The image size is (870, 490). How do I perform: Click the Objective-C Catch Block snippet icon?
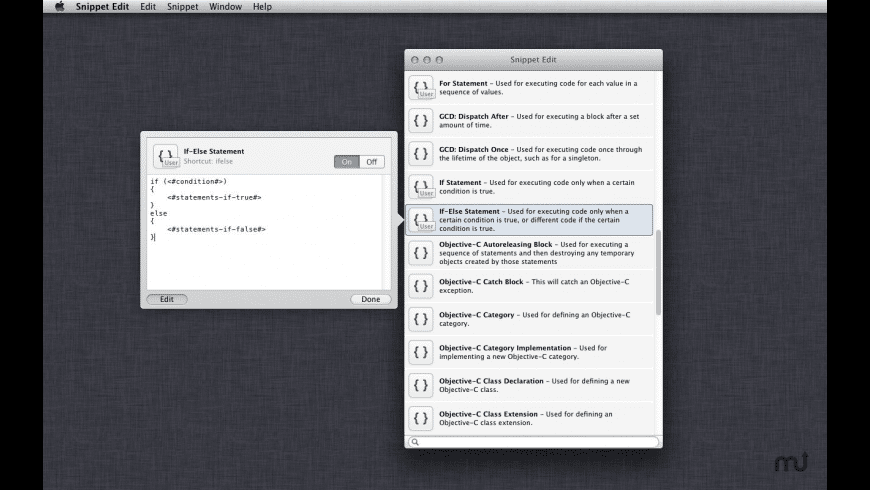point(421,286)
